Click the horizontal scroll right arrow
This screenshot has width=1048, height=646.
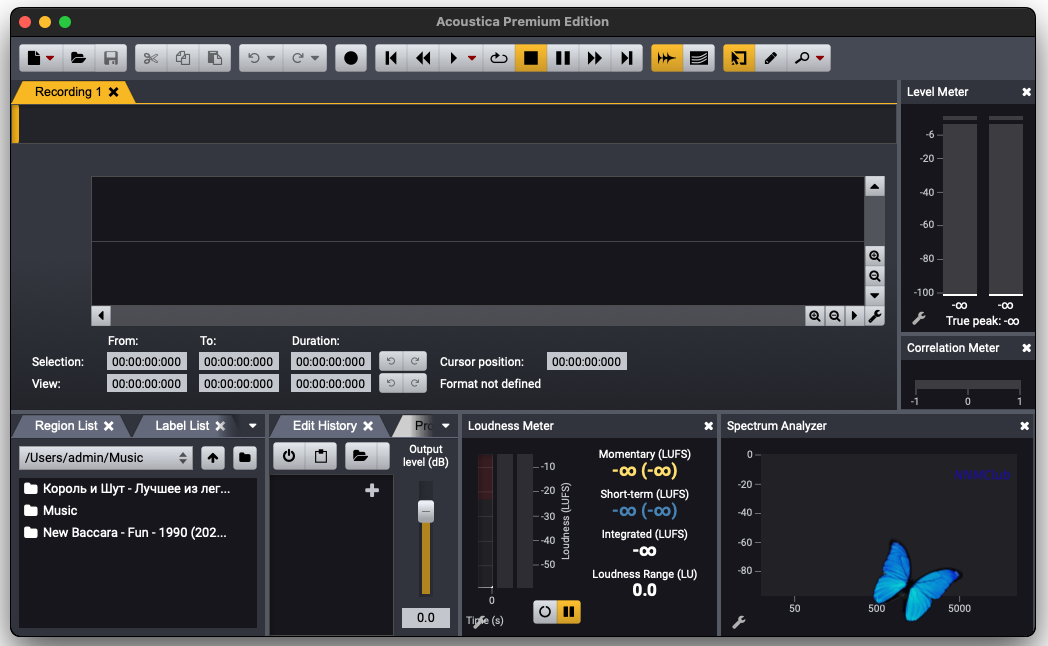(x=854, y=316)
